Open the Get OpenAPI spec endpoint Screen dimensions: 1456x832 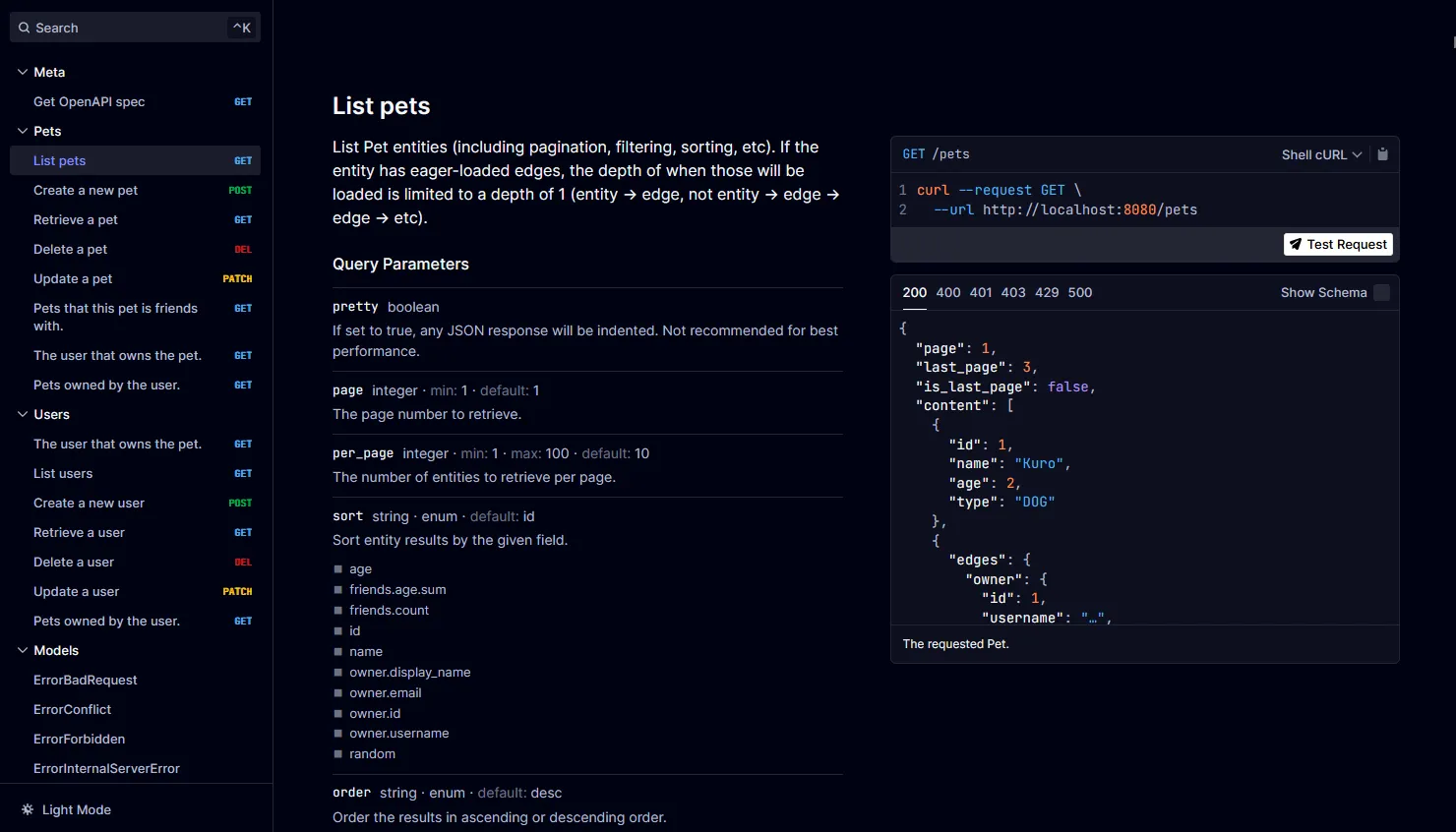(x=90, y=101)
